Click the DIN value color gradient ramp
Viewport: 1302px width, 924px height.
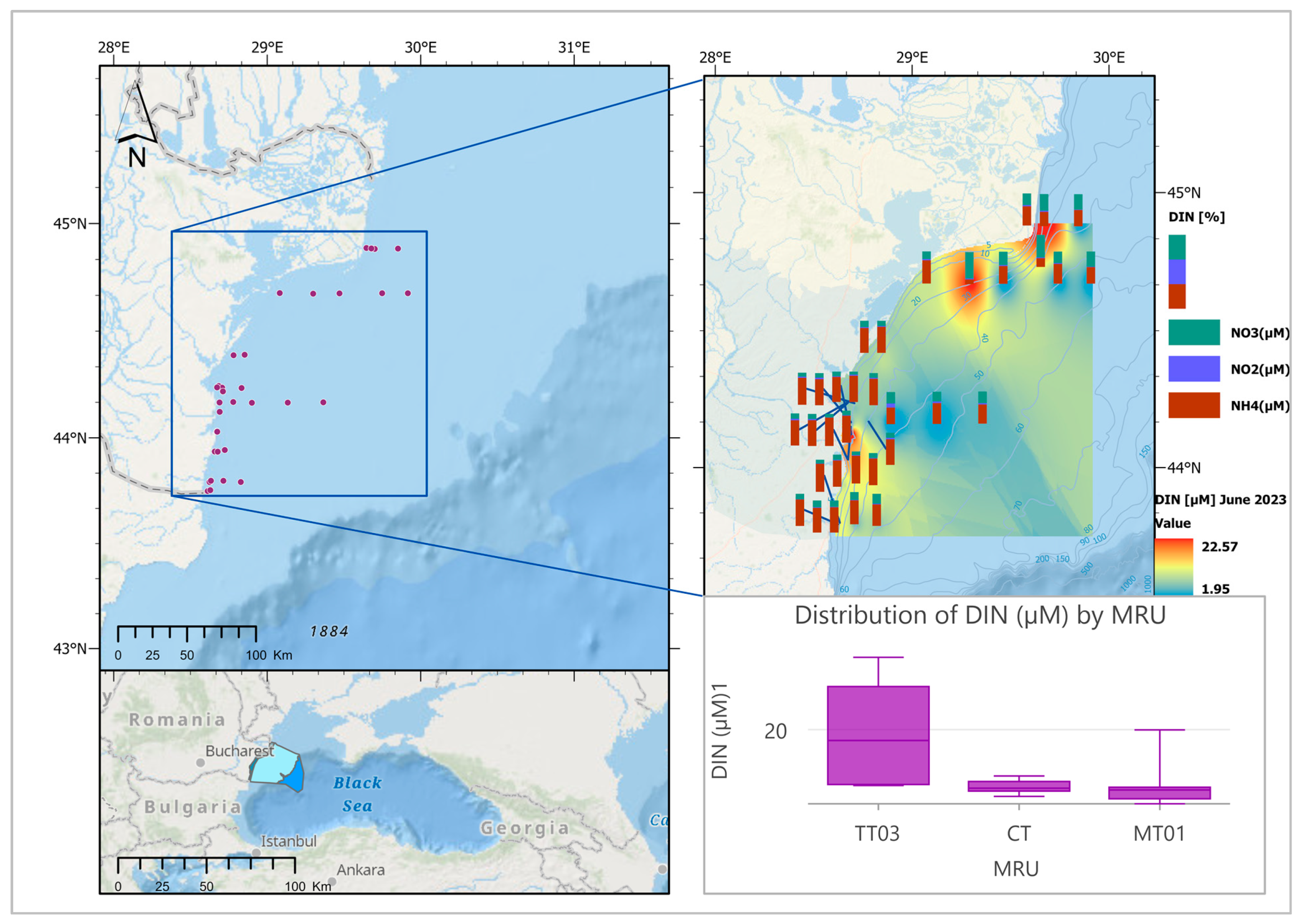pos(1173,566)
